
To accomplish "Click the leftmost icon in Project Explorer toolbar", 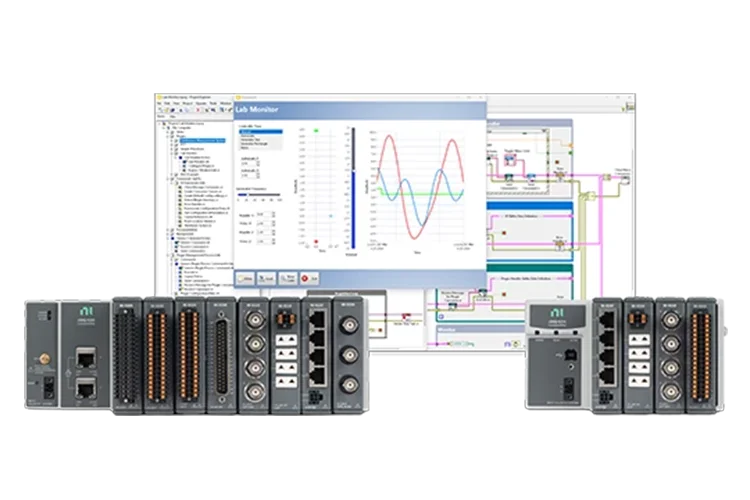I will point(160,110).
